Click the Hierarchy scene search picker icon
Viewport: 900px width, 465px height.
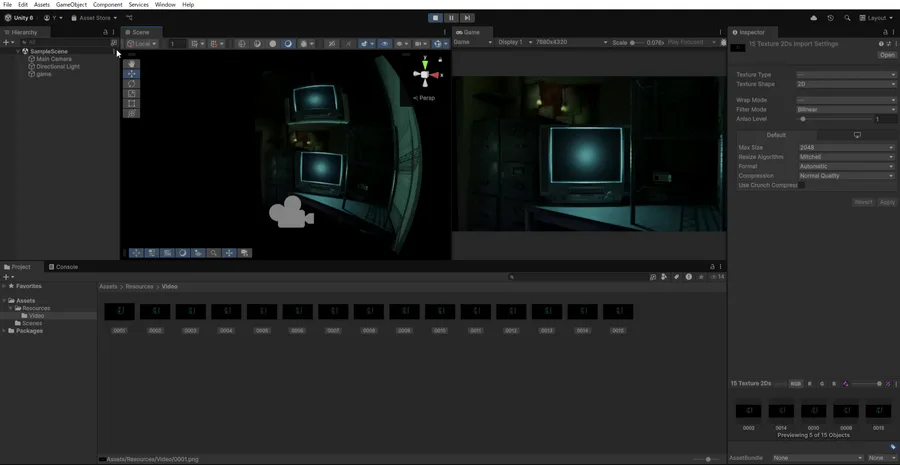pos(114,42)
